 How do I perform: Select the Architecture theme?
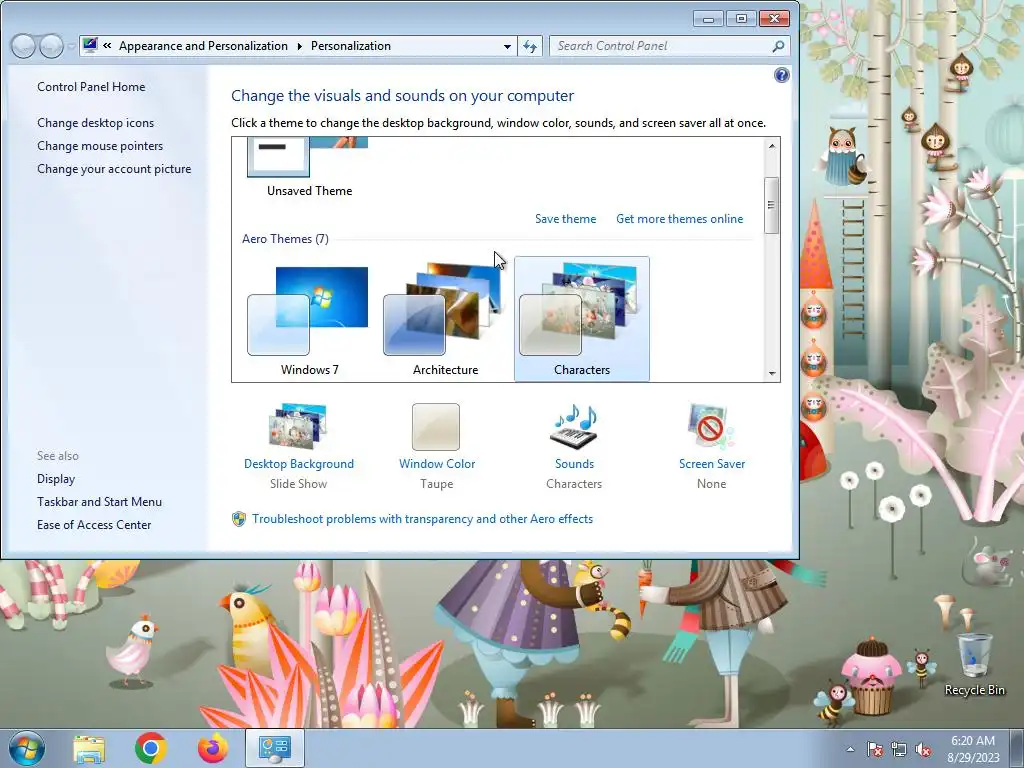tap(445, 321)
